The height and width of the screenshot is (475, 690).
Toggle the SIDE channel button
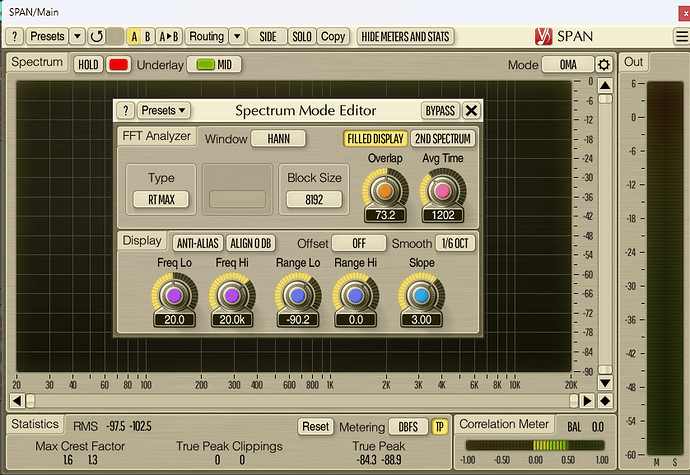[x=268, y=37]
